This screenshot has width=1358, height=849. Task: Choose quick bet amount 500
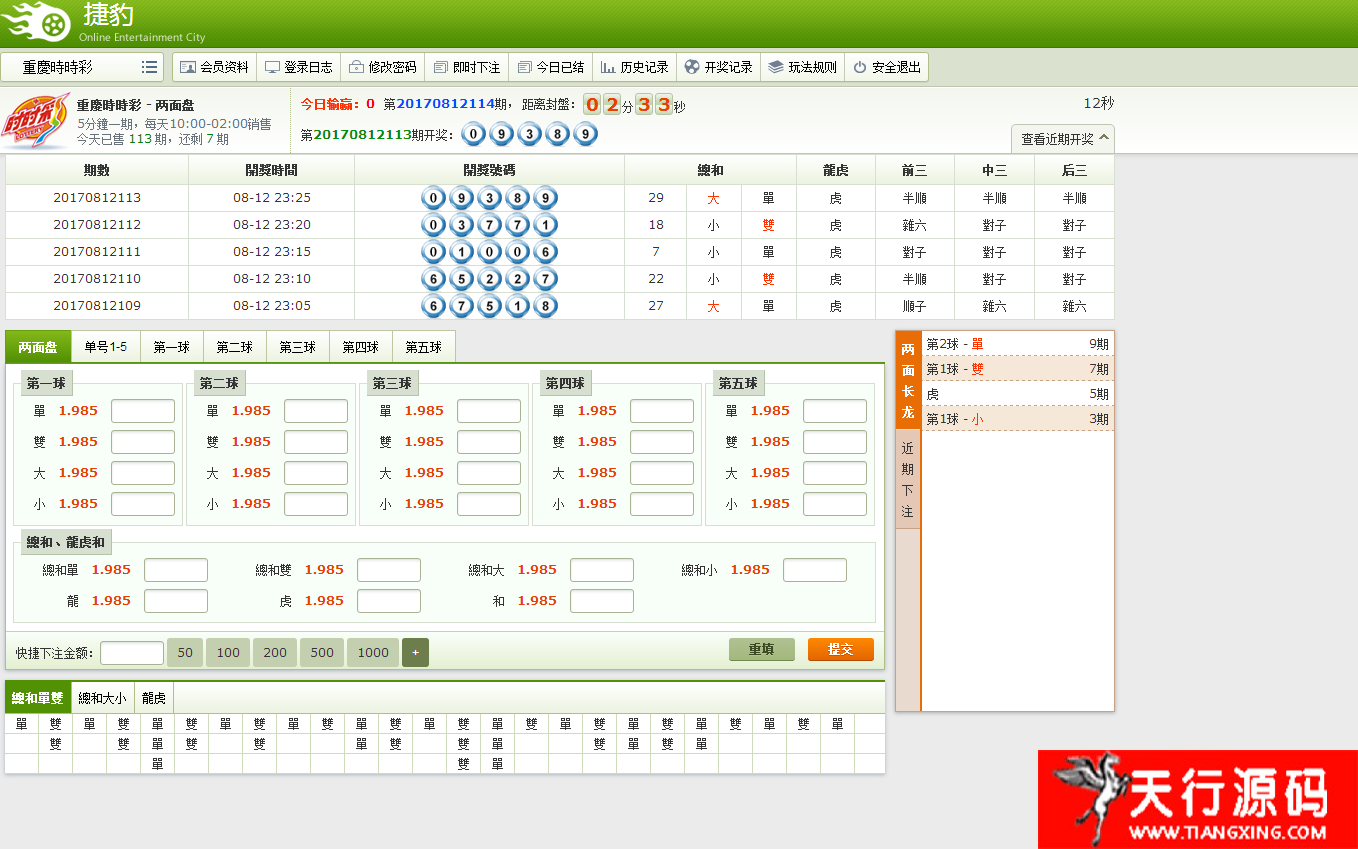322,653
